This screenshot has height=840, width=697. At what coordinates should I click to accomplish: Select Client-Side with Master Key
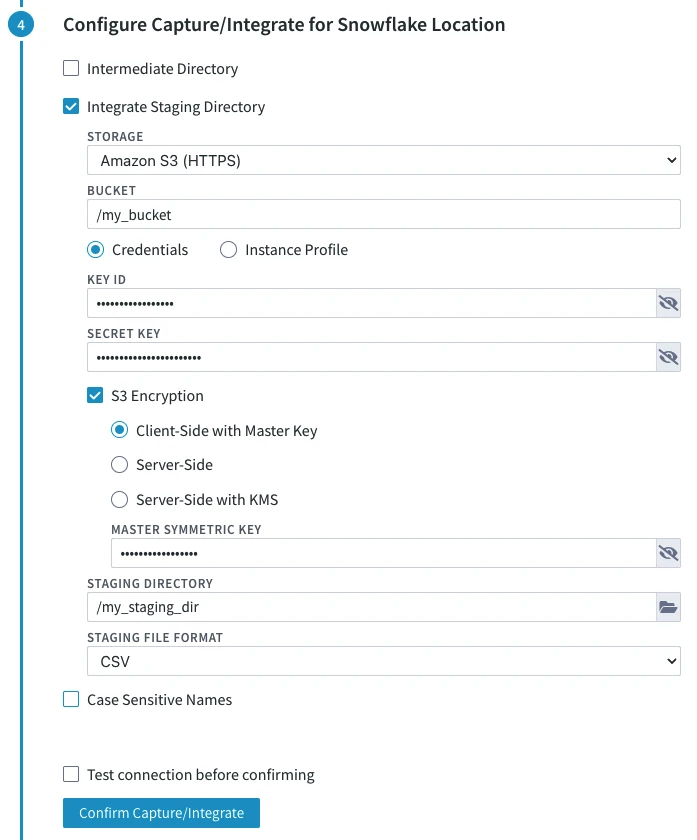[119, 430]
